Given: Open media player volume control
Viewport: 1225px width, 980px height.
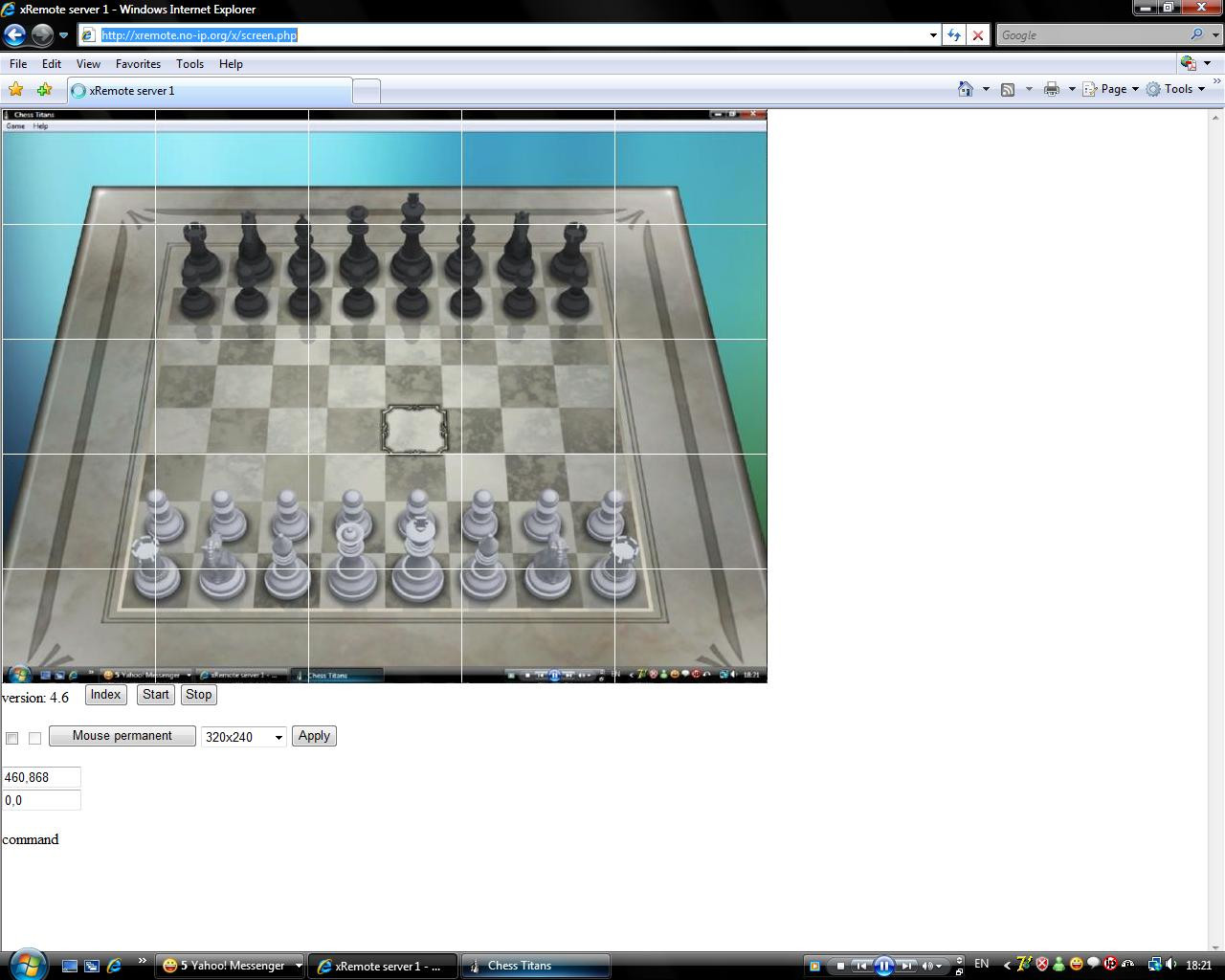Looking at the screenshot, I should coord(932,966).
